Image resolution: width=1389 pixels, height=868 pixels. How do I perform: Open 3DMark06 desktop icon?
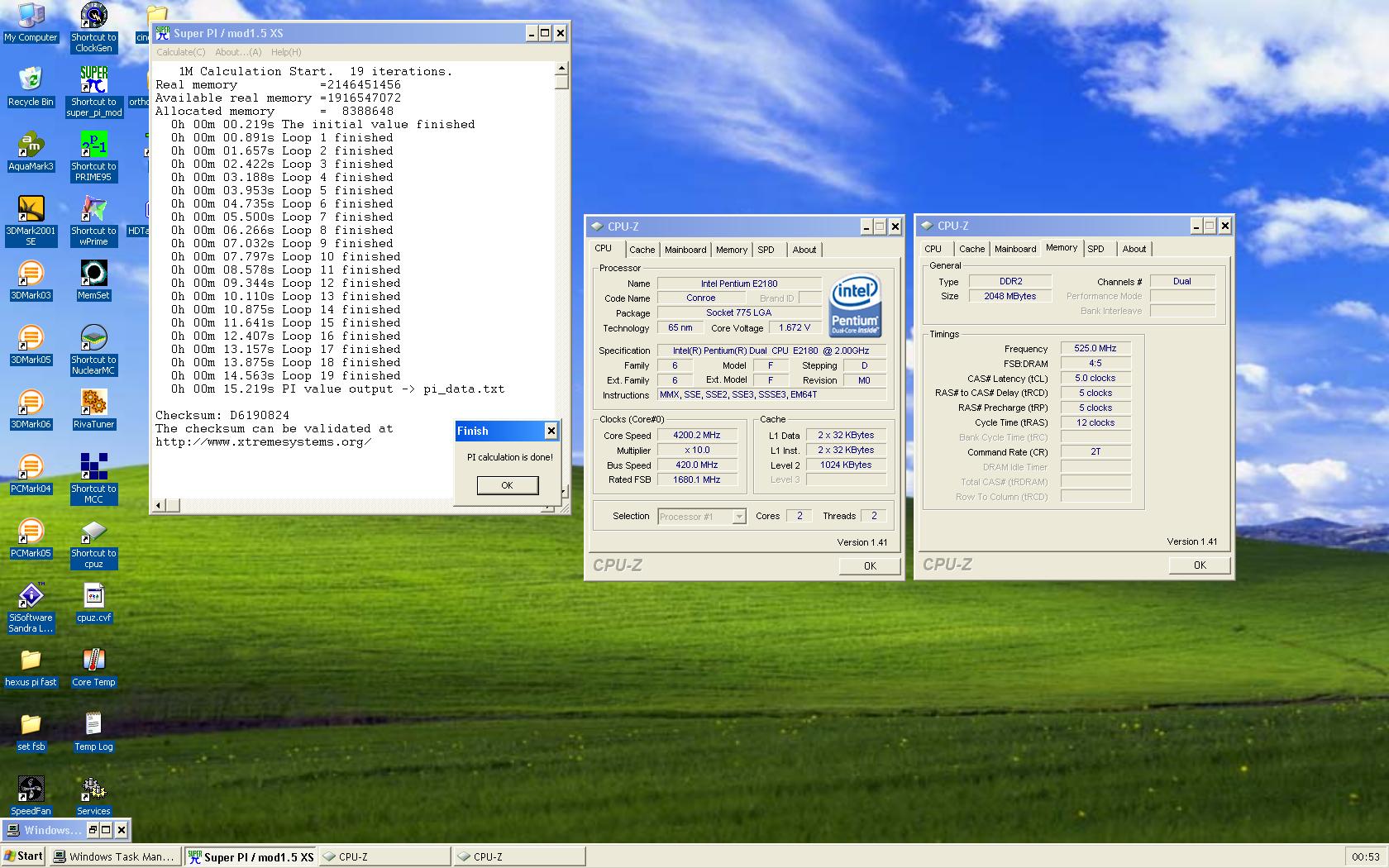tap(31, 409)
